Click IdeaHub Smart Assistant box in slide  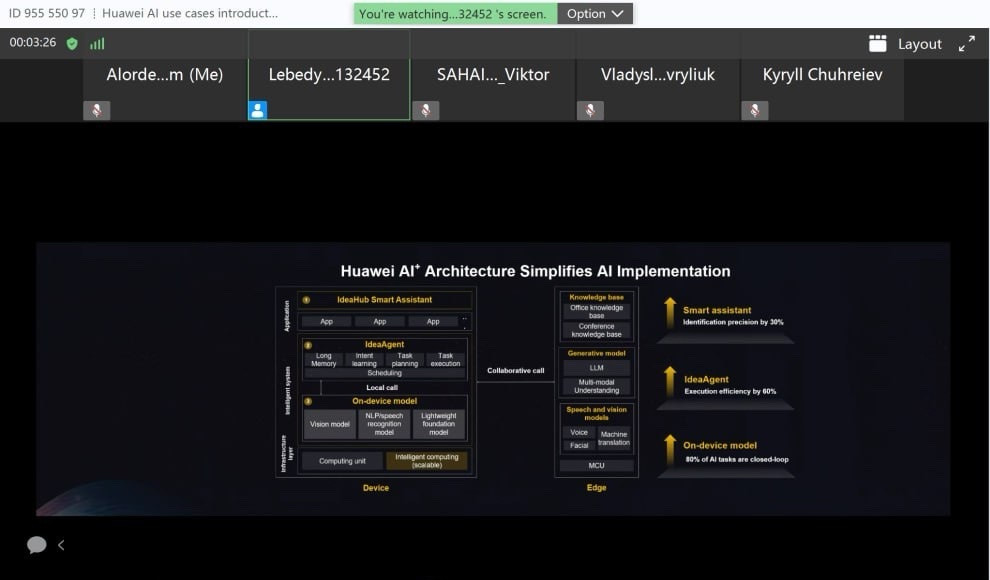(x=385, y=300)
